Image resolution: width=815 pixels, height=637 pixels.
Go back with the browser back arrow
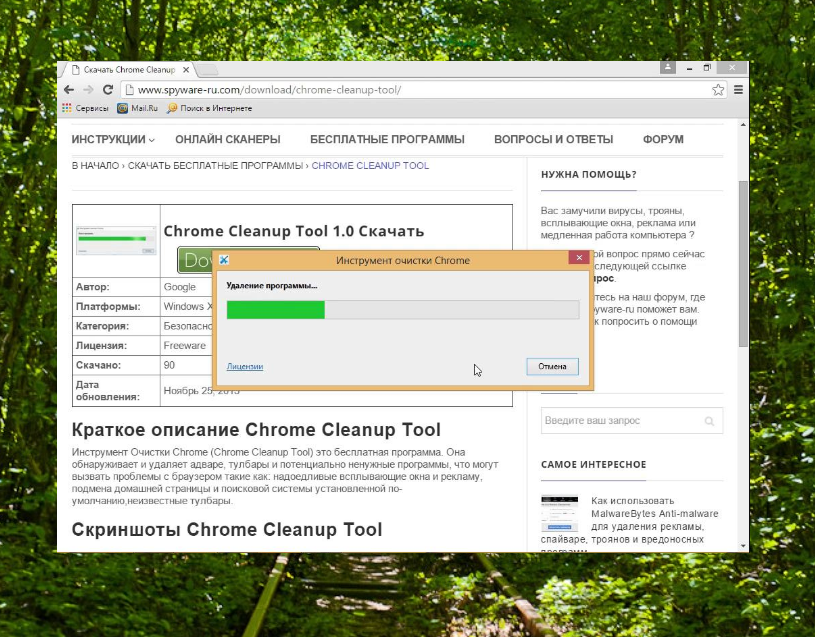(x=69, y=90)
